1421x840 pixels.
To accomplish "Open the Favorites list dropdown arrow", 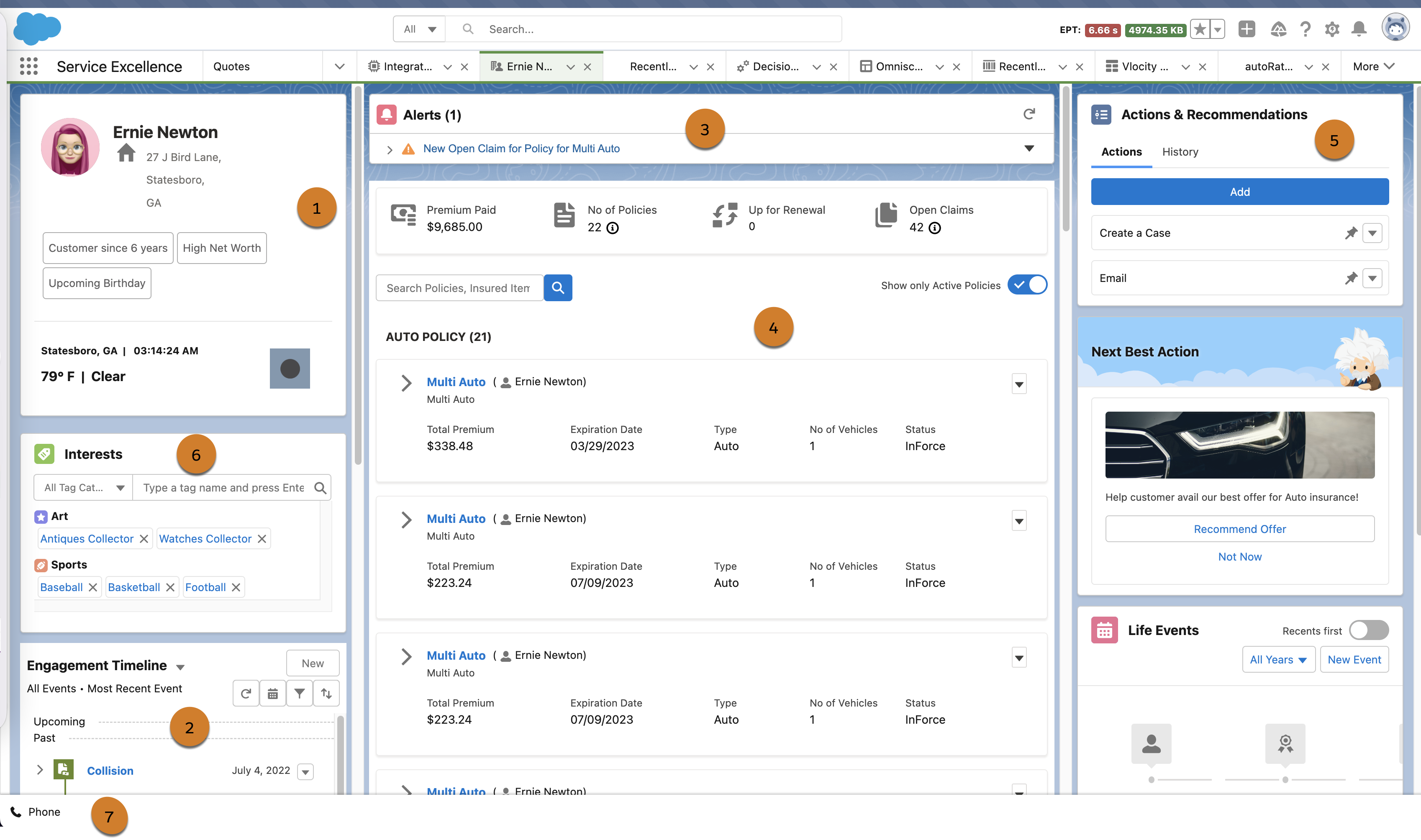I will coord(1217,29).
